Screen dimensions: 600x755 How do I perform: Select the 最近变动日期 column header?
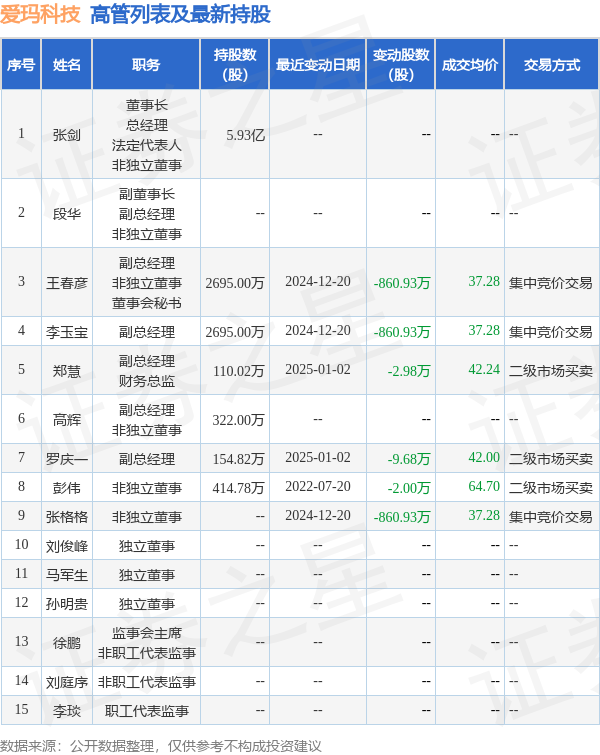click(x=318, y=65)
